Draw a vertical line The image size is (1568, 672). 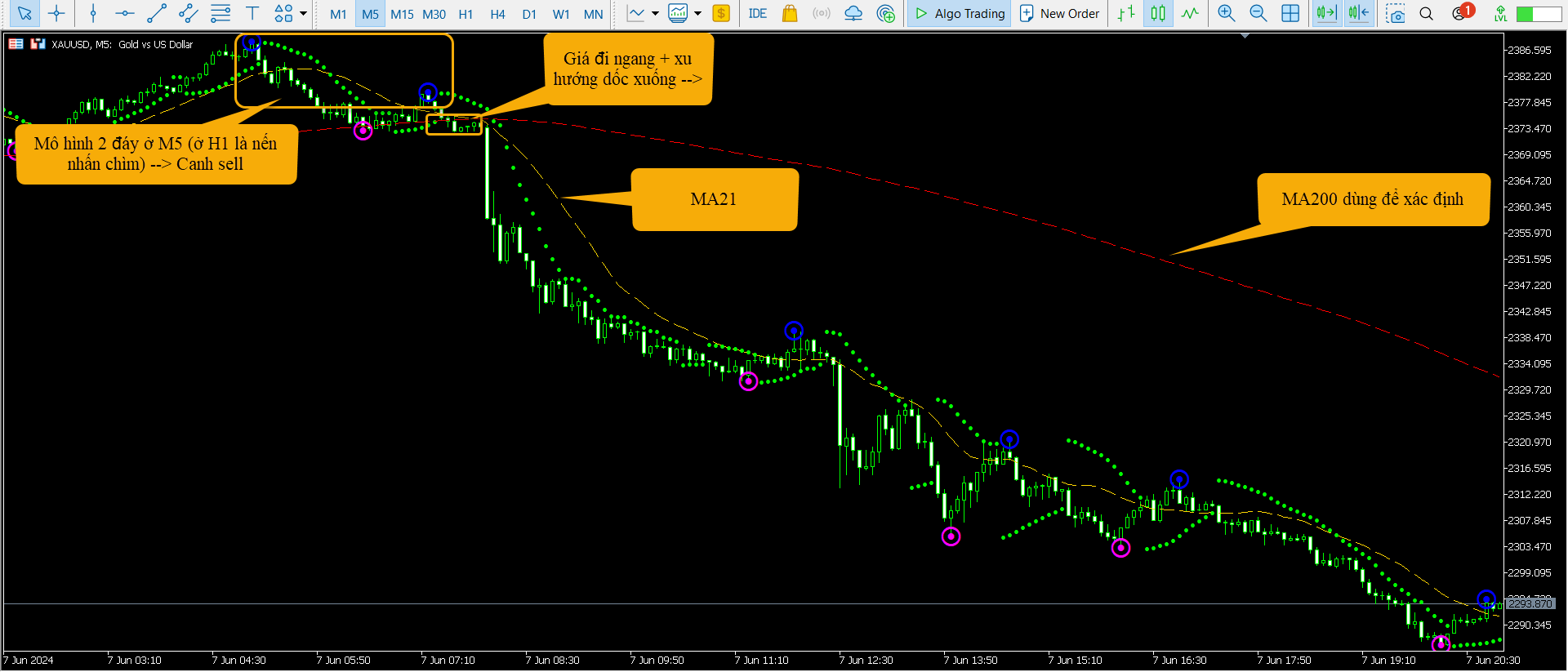pyautogui.click(x=93, y=13)
